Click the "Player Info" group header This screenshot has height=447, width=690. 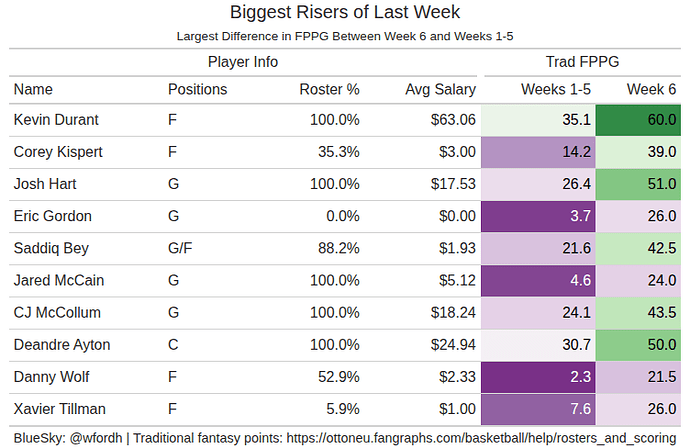[243, 62]
